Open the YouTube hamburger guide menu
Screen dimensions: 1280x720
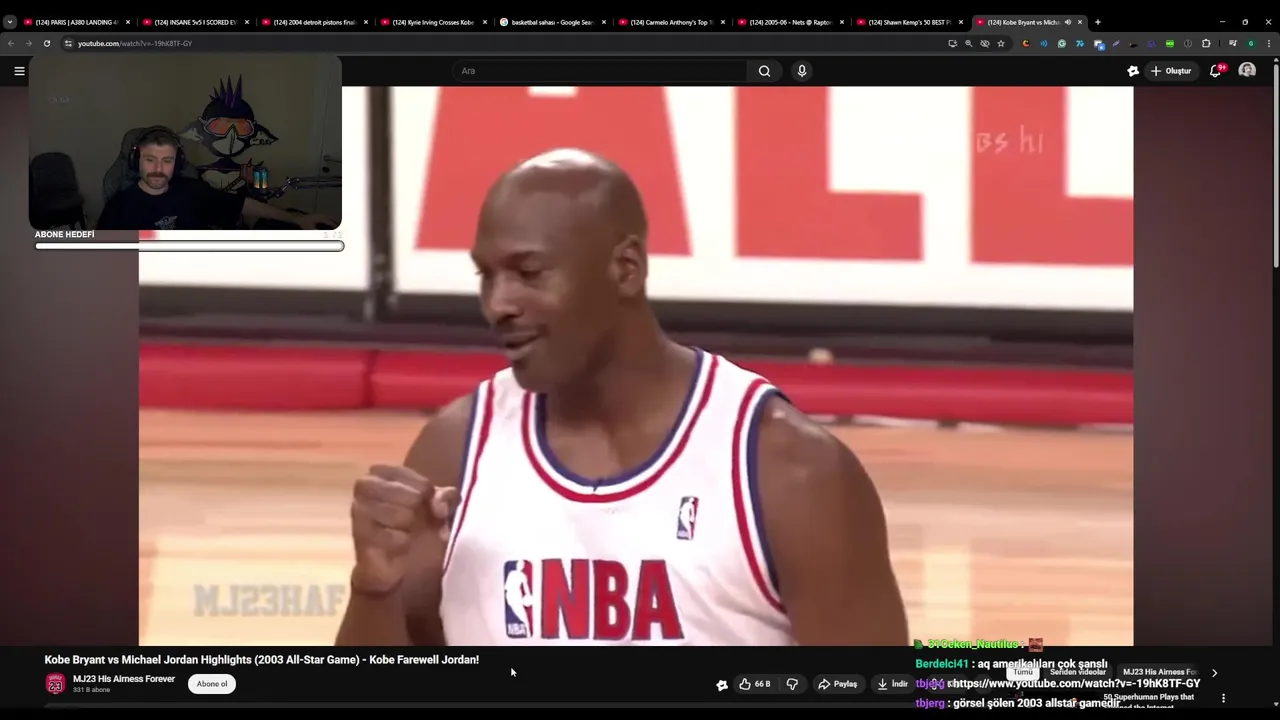(x=19, y=71)
